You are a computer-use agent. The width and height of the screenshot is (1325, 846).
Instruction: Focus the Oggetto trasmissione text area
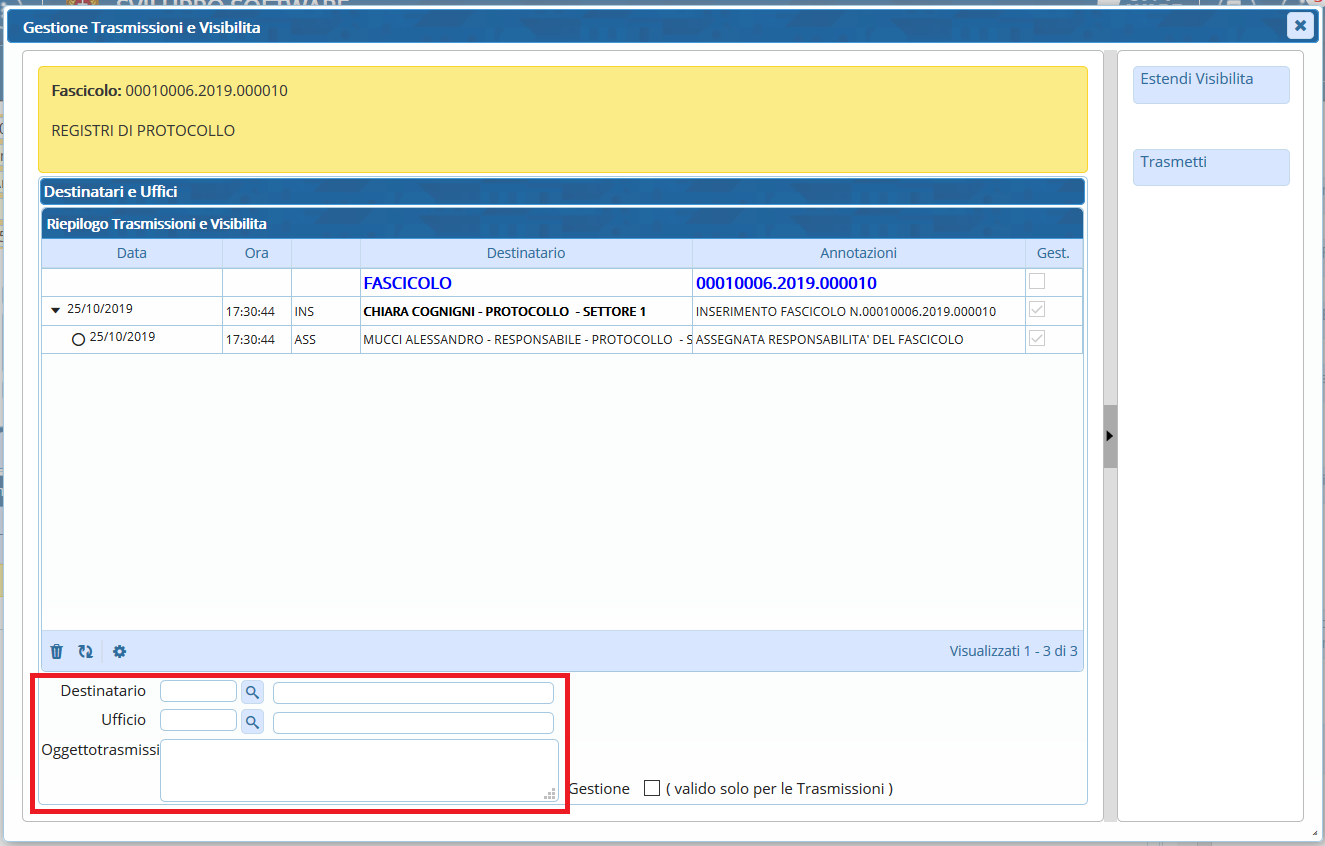[x=358, y=770]
